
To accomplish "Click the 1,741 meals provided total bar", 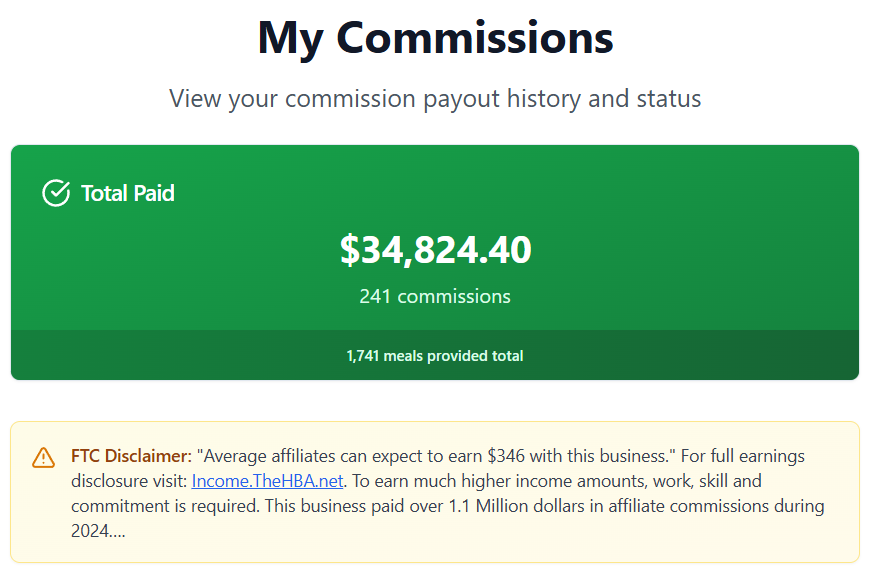I will click(x=435, y=356).
